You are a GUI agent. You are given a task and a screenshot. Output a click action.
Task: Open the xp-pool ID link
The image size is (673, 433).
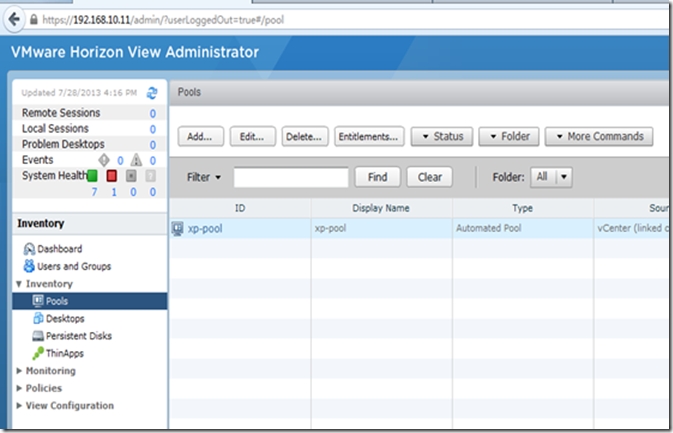tap(205, 228)
